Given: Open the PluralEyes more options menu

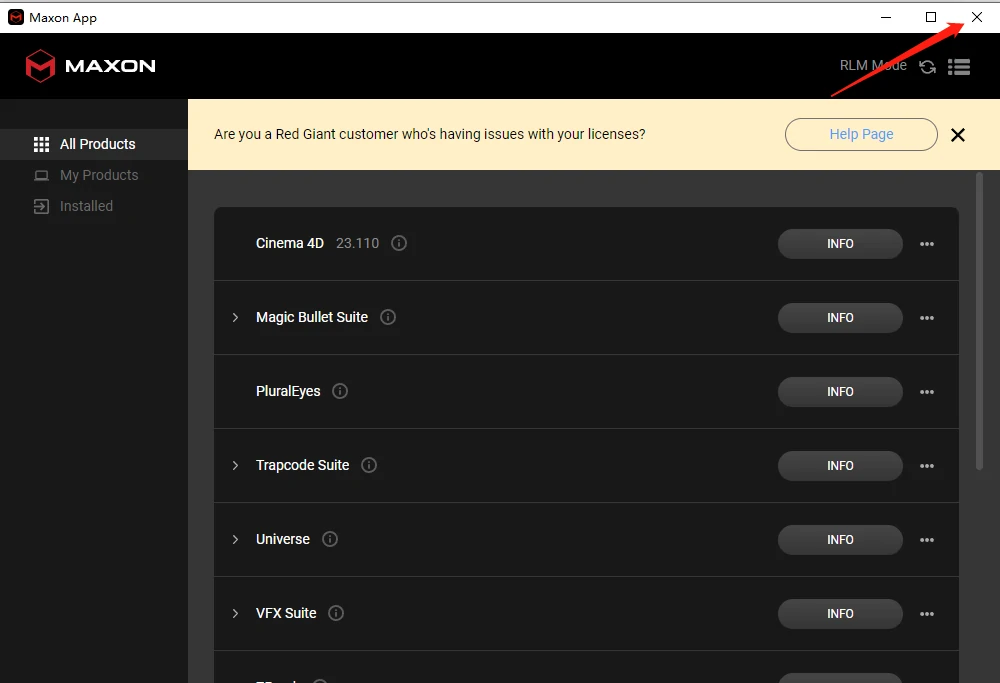Looking at the screenshot, I should click(x=927, y=392).
